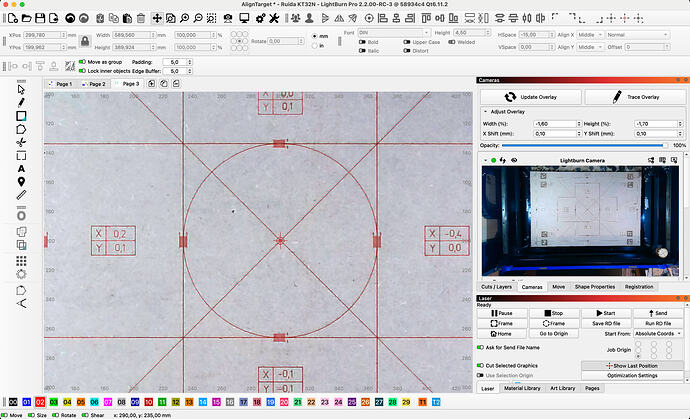Click the Zoom Out magnifier icon
690x419 pixels.
point(198,18)
